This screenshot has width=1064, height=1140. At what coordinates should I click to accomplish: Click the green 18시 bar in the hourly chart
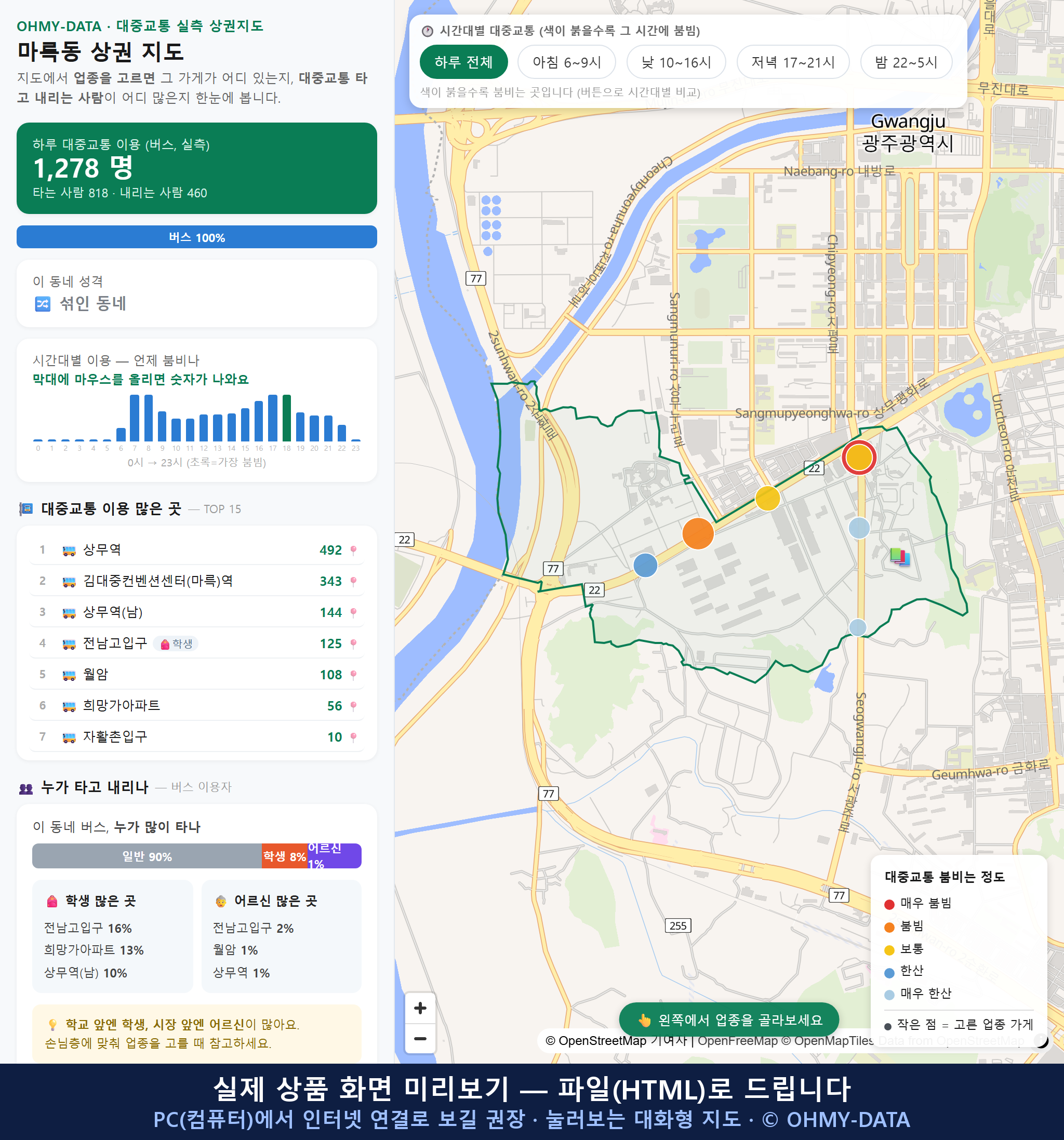pyautogui.click(x=287, y=418)
